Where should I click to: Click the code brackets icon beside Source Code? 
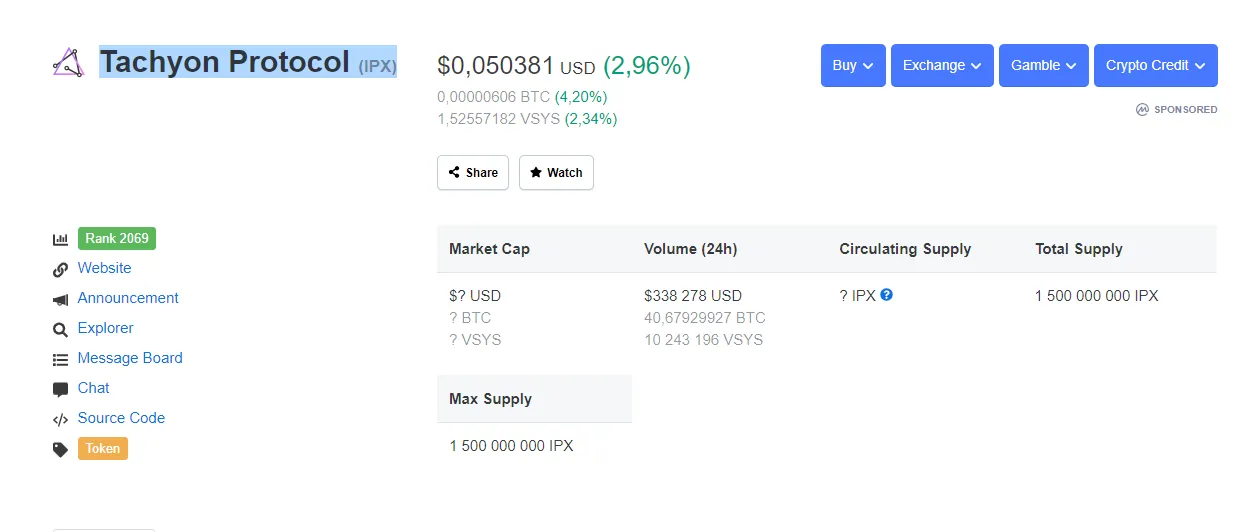[60, 419]
